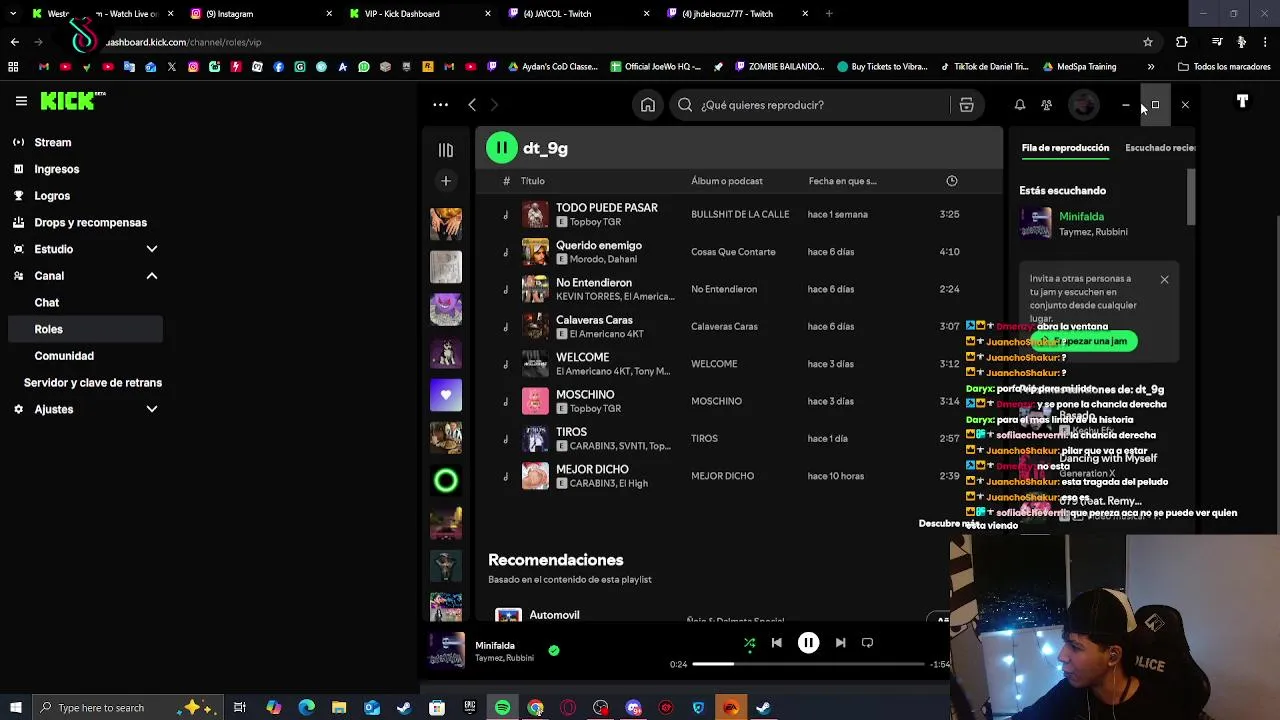Open Microsoft Edge from the taskbar

[306, 708]
